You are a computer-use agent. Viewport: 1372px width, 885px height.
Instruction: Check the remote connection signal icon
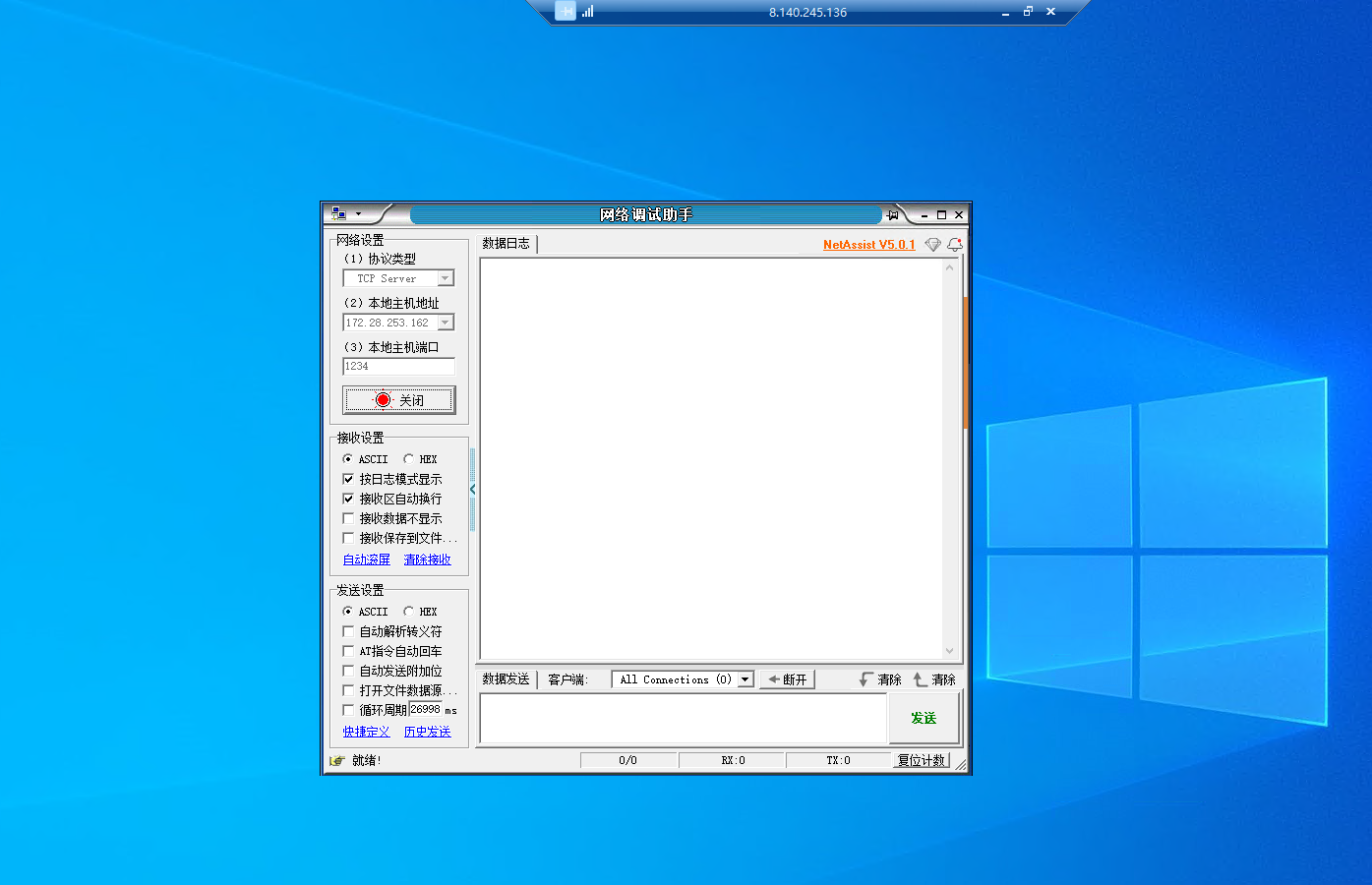[587, 11]
